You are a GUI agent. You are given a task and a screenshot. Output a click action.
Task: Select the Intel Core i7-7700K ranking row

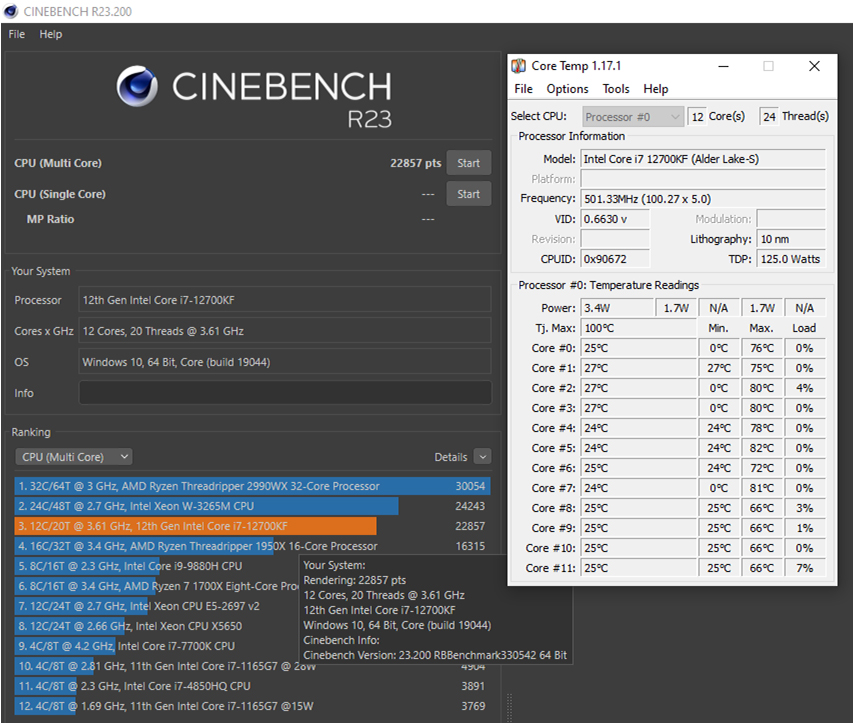tap(157, 646)
